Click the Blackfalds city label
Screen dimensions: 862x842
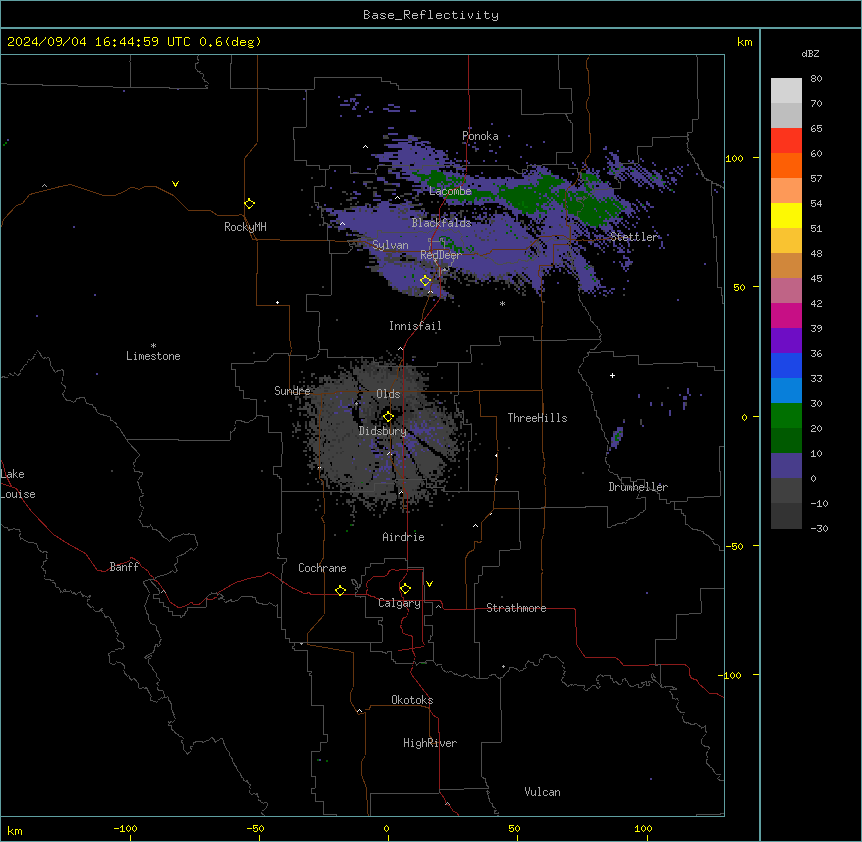pyautogui.click(x=441, y=223)
